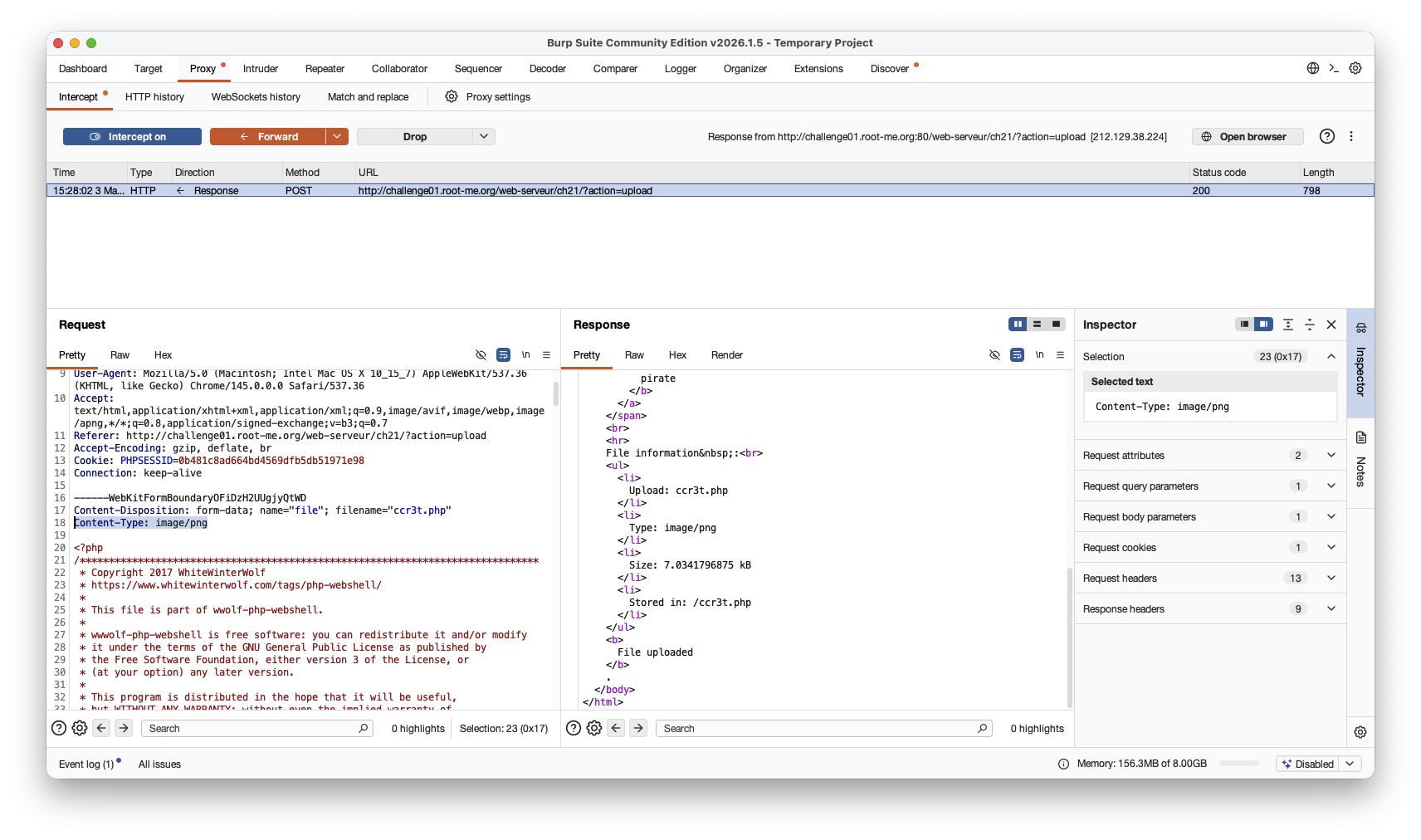Viewport: 1421px width, 840px height.
Task: Switch to combined single-panel message layout
Action: pos(1056,324)
